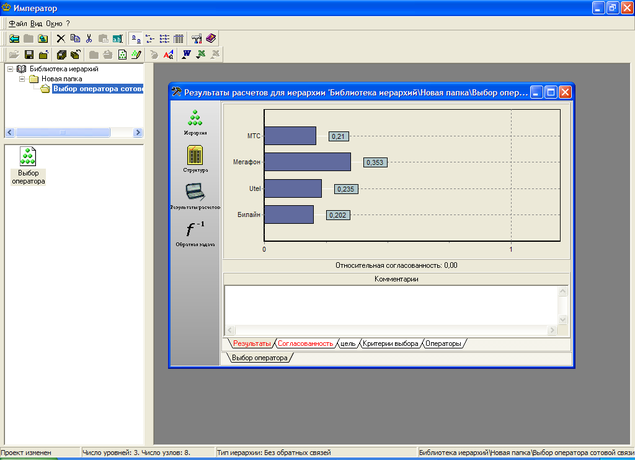Open the Файл menu
The width and height of the screenshot is (635, 460).
click(17, 22)
